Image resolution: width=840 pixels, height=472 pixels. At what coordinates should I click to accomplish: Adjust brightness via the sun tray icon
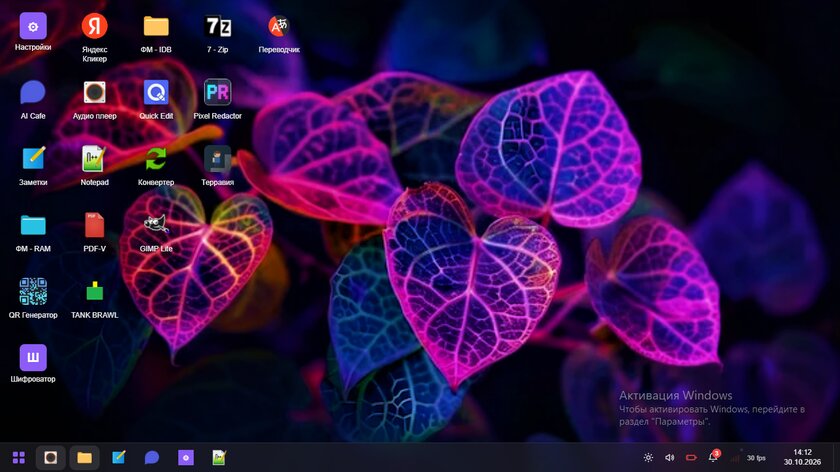point(648,458)
